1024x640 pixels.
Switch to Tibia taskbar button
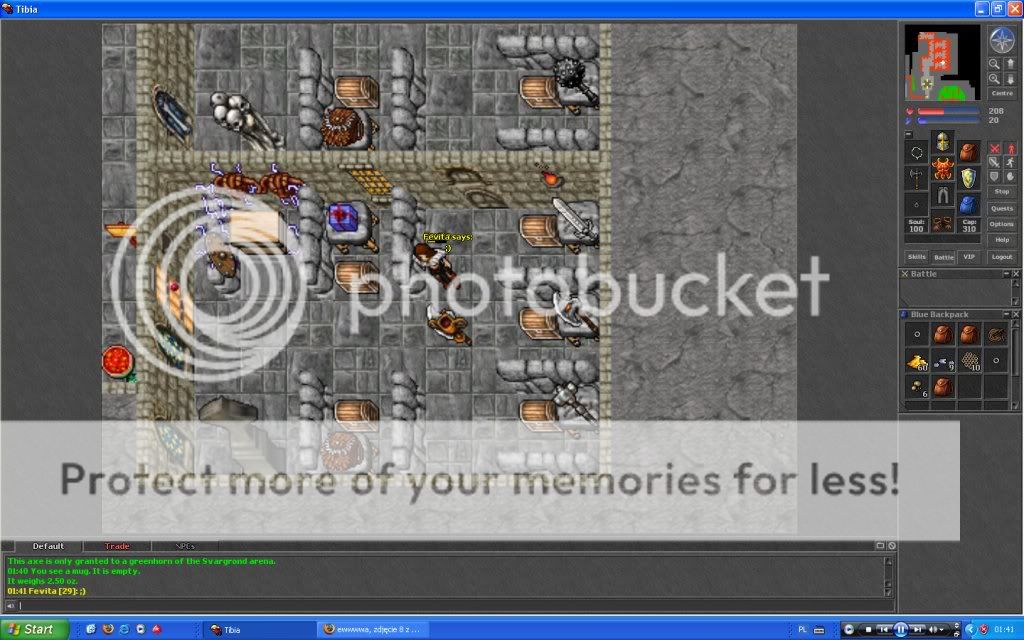[259, 630]
